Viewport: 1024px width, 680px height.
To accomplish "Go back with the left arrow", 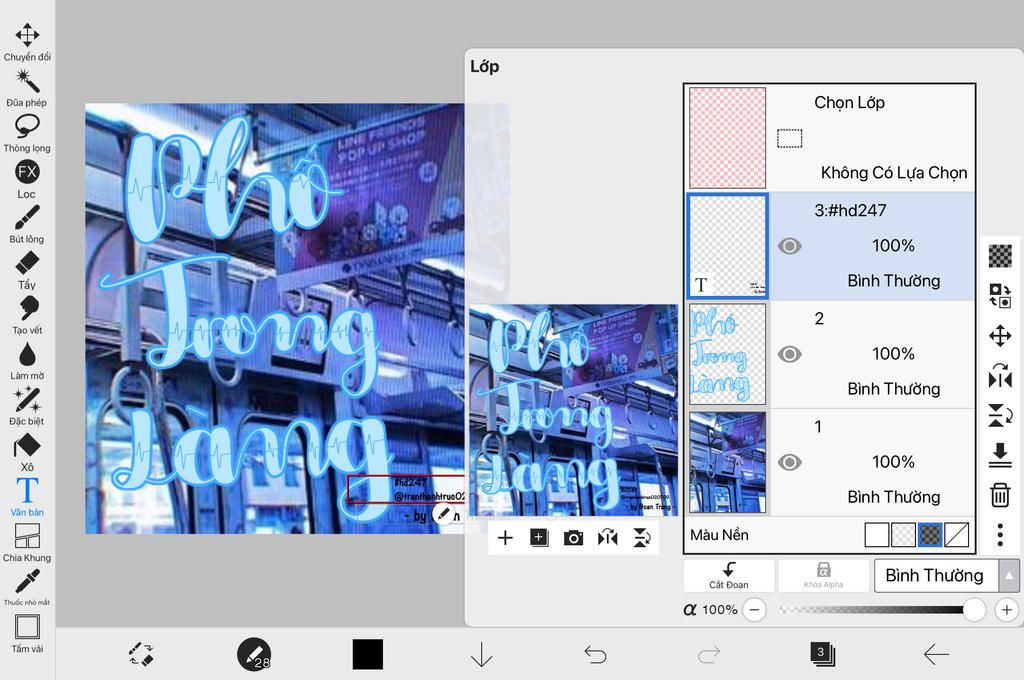I will (936, 654).
